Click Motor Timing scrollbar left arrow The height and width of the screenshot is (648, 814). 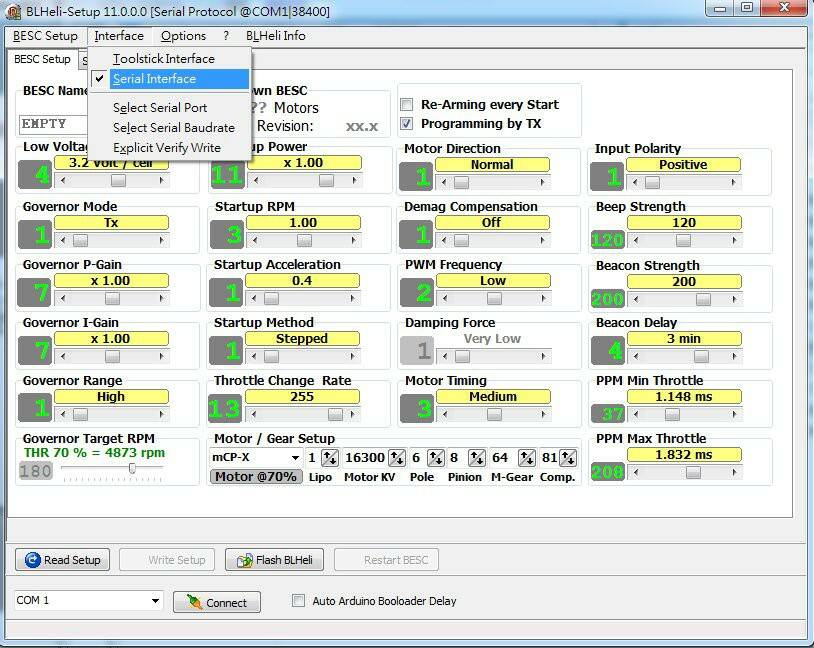pyautogui.click(x=445, y=414)
